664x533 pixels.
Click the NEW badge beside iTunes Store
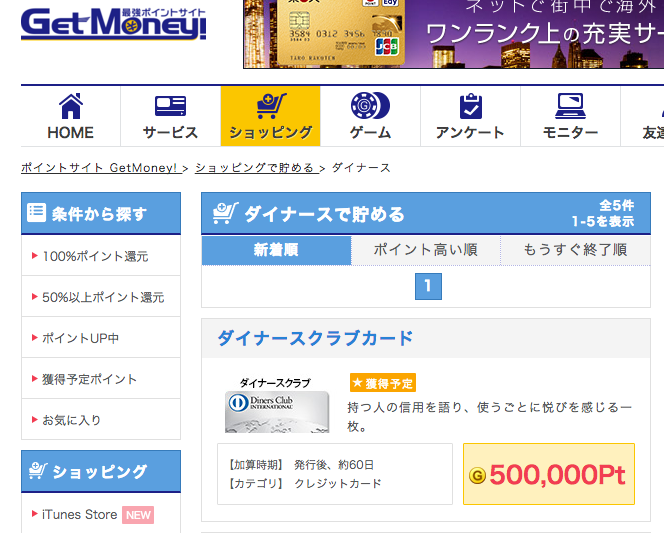click(138, 515)
